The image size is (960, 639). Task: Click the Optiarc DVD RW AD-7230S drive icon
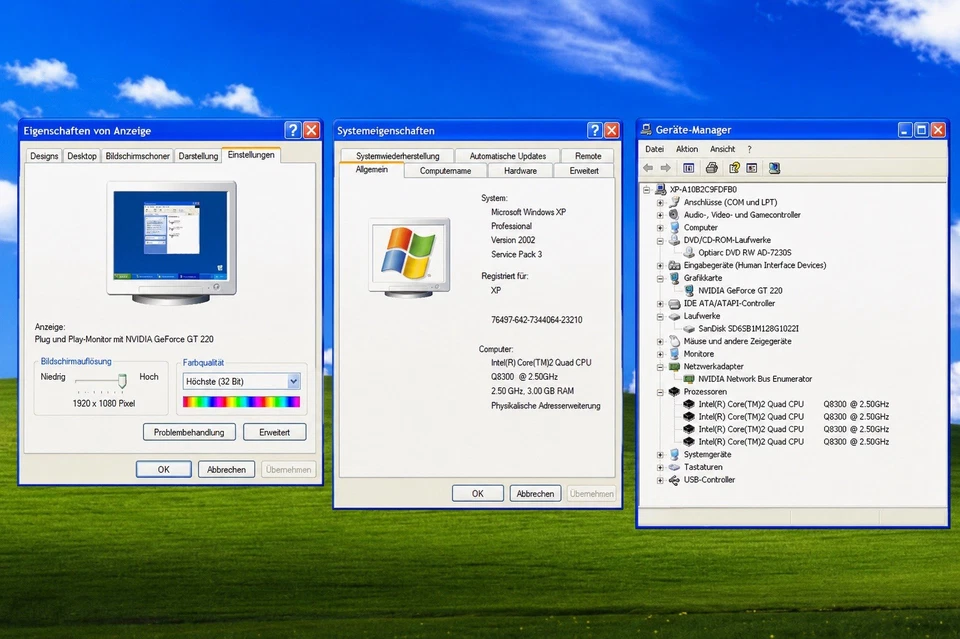tap(689, 252)
